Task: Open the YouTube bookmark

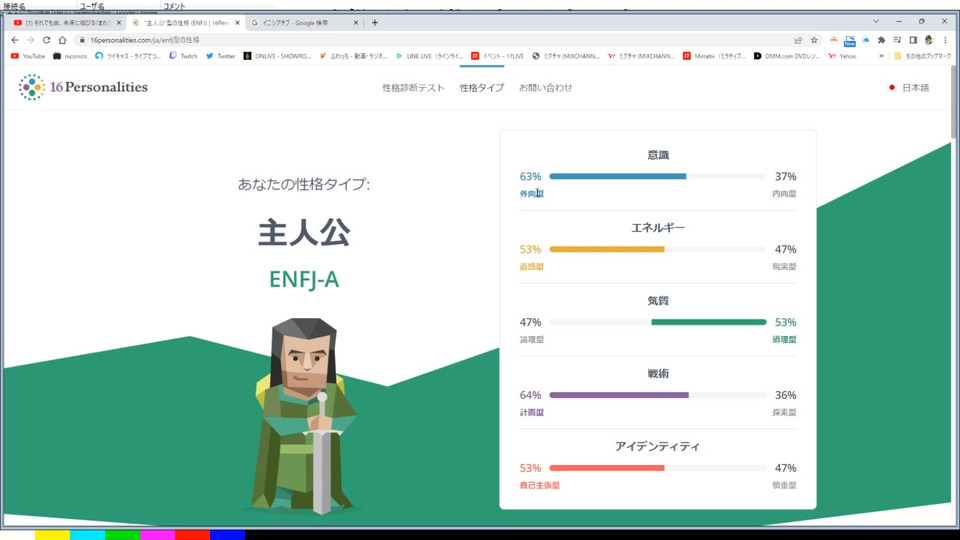Action: 28,56
